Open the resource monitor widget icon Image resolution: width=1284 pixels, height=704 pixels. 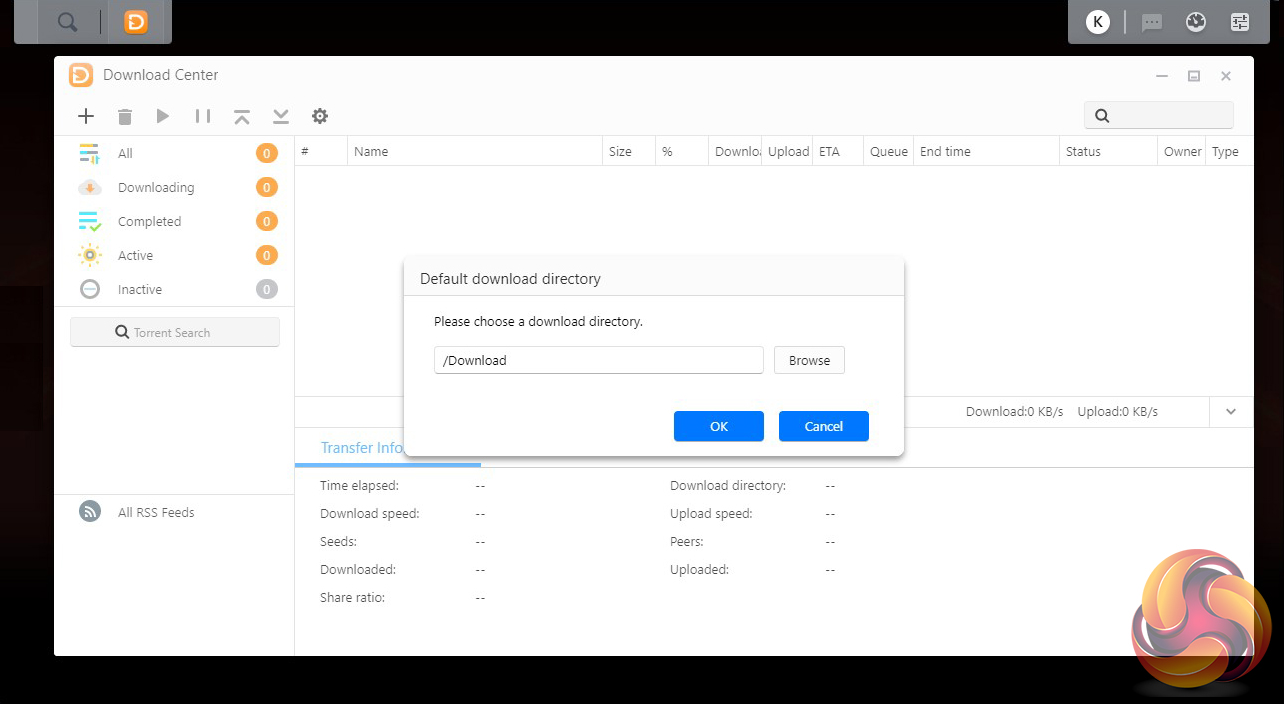click(x=1196, y=22)
